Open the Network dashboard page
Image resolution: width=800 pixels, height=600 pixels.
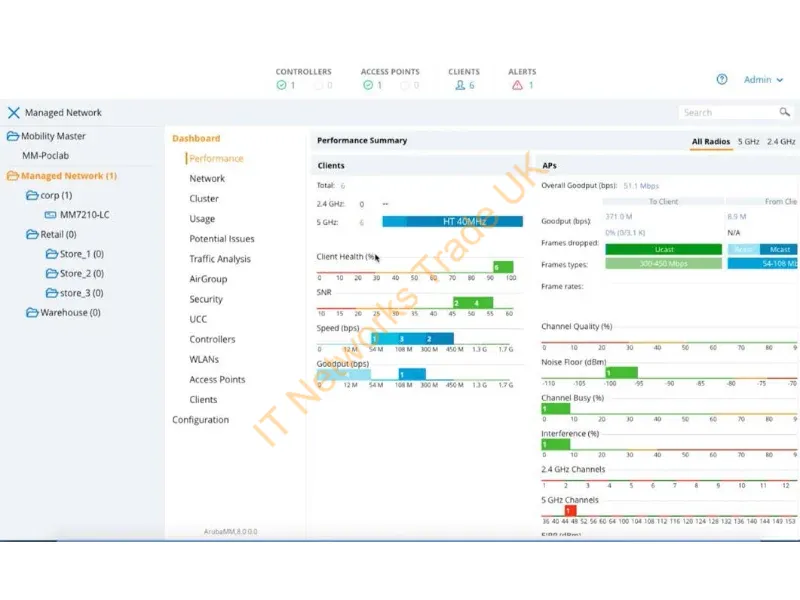click(207, 179)
